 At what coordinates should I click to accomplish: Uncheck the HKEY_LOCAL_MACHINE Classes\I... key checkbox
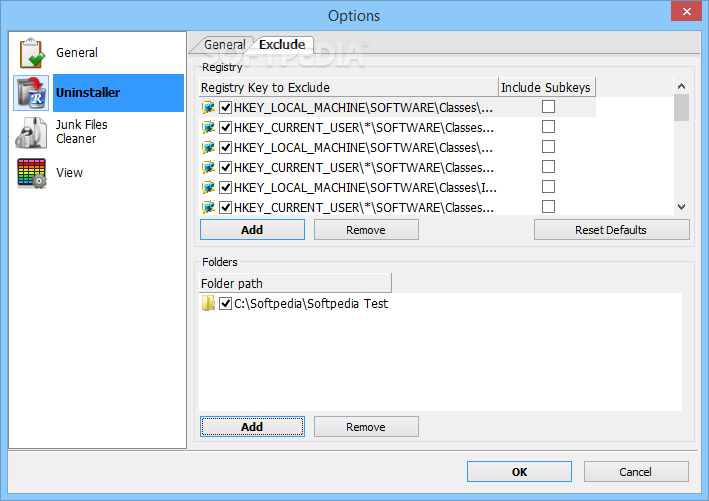225,187
